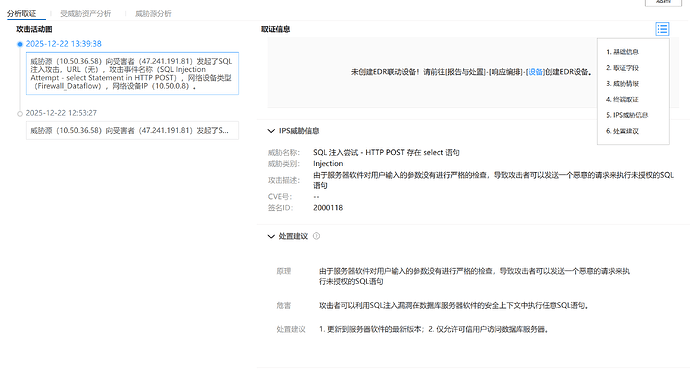Jump to outline item 3. 威胁情报

point(622,84)
